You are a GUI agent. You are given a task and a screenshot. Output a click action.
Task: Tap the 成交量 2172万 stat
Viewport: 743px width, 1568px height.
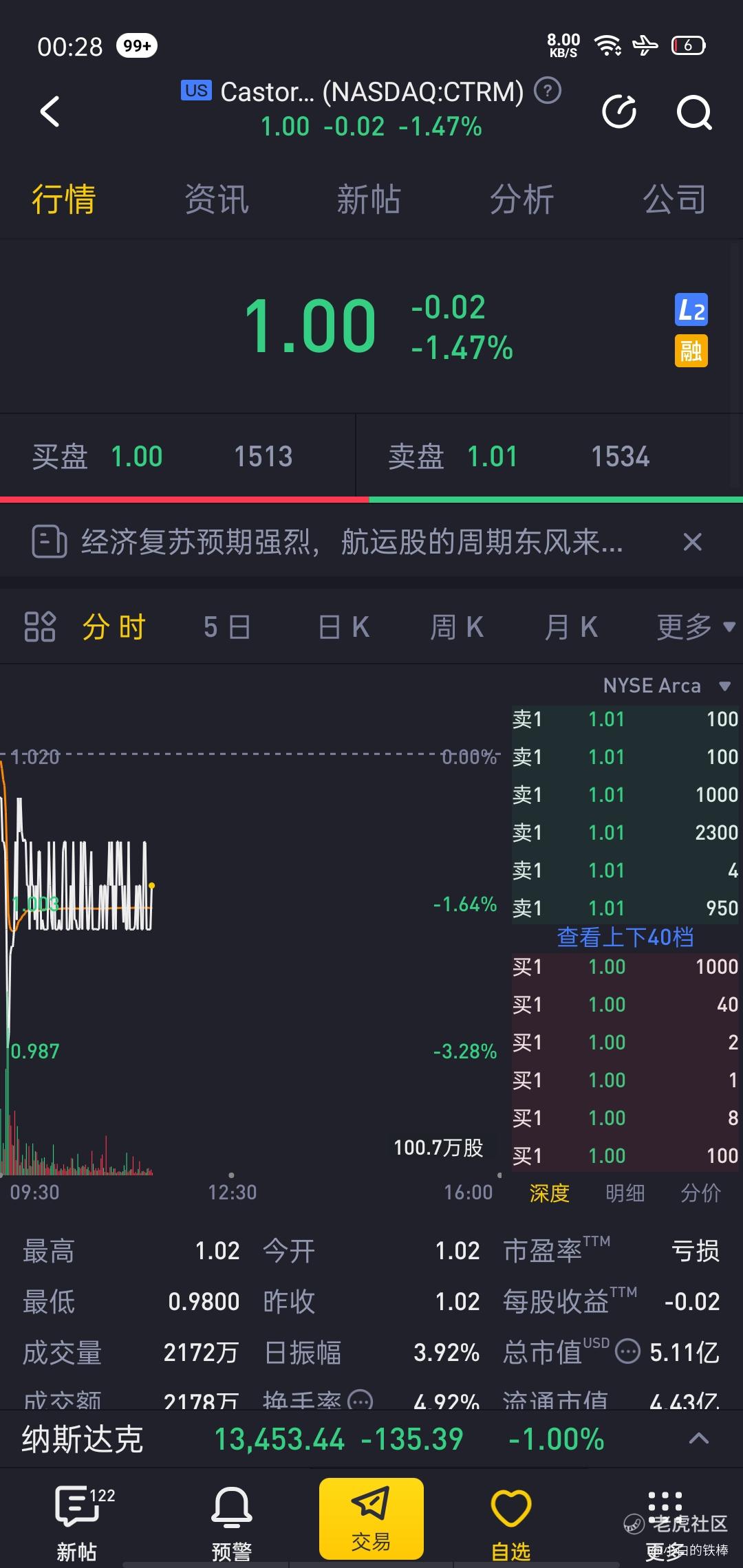131,1352
